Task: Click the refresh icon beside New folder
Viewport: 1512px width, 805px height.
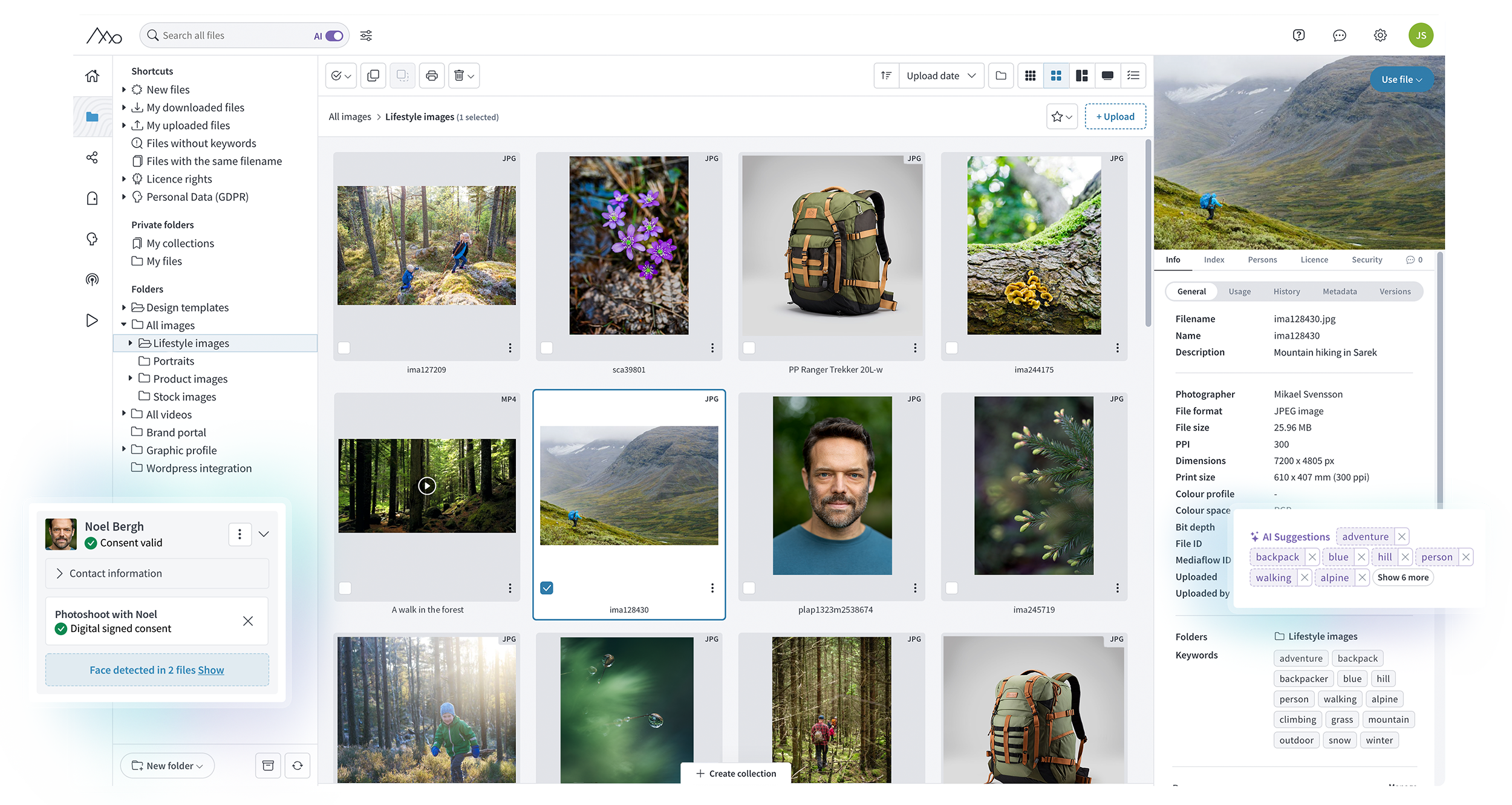Action: coord(298,766)
